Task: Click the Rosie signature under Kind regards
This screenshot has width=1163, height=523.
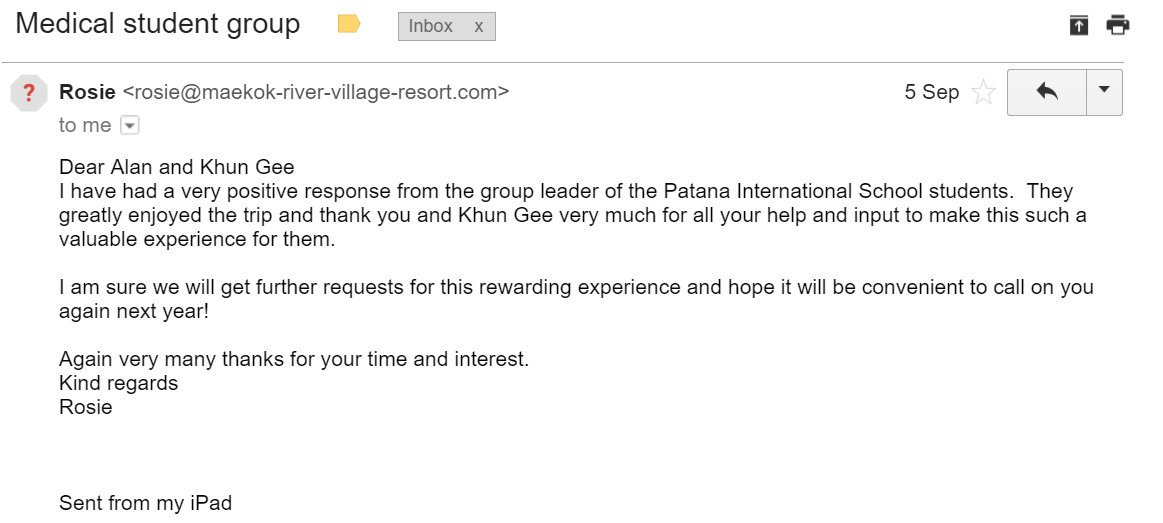Action: pos(86,407)
